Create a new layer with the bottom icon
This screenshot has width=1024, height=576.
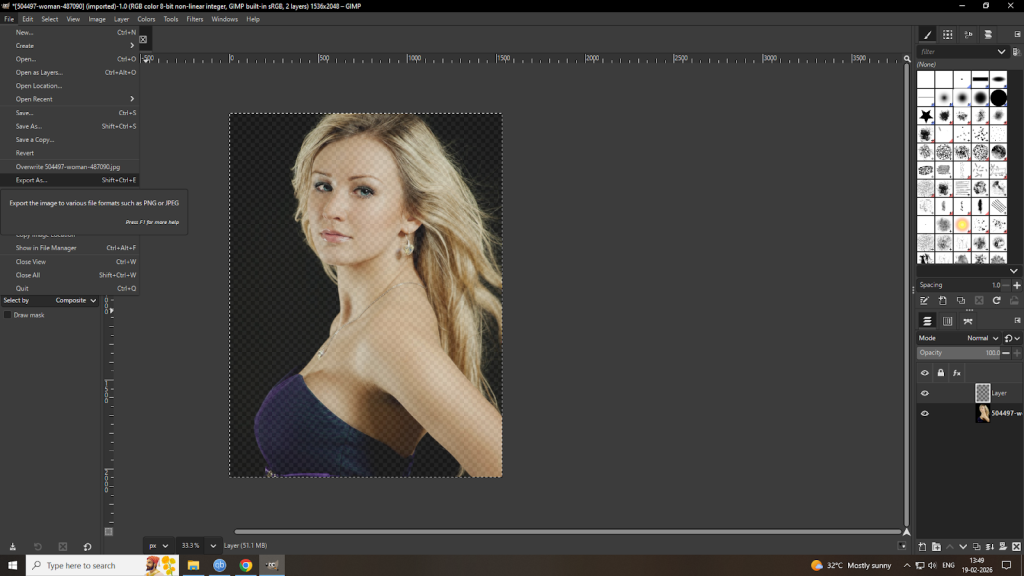click(x=922, y=546)
